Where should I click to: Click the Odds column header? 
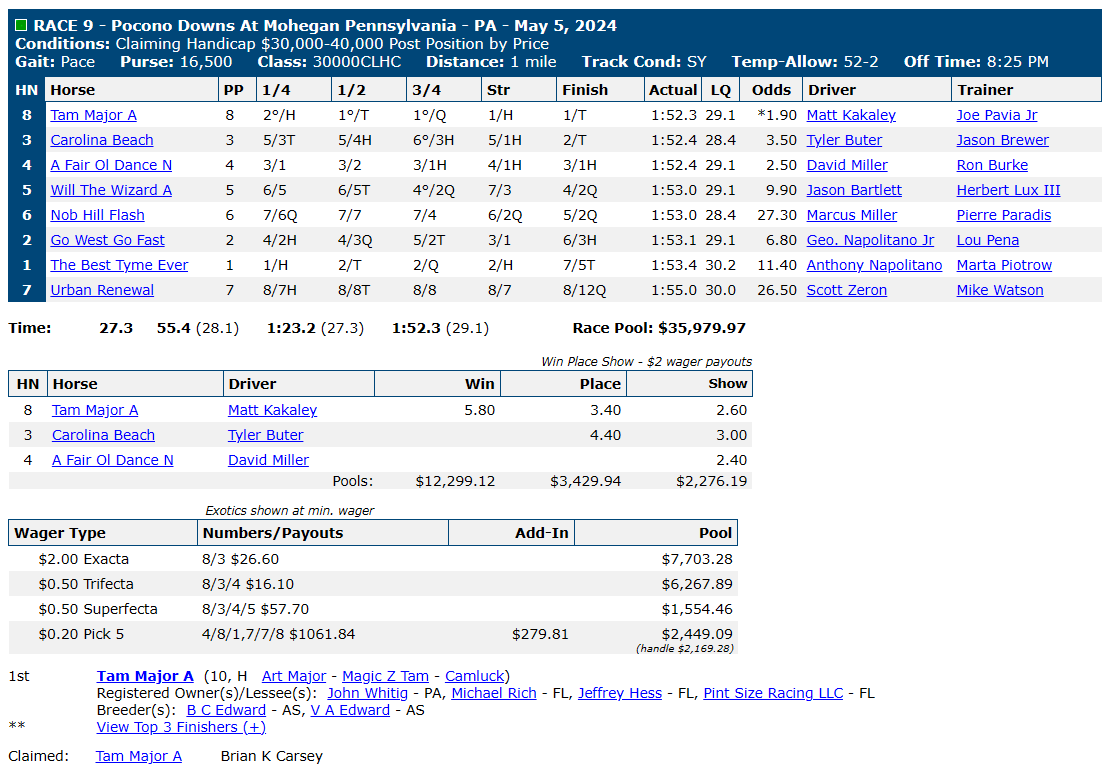771,90
